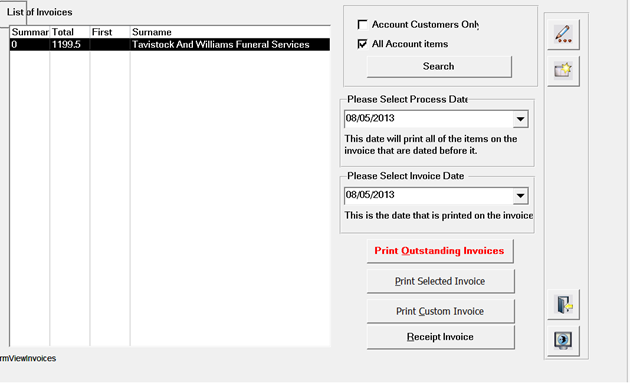The height and width of the screenshot is (383, 630).
Task: Click into the Process Date field
Action: click(428, 119)
